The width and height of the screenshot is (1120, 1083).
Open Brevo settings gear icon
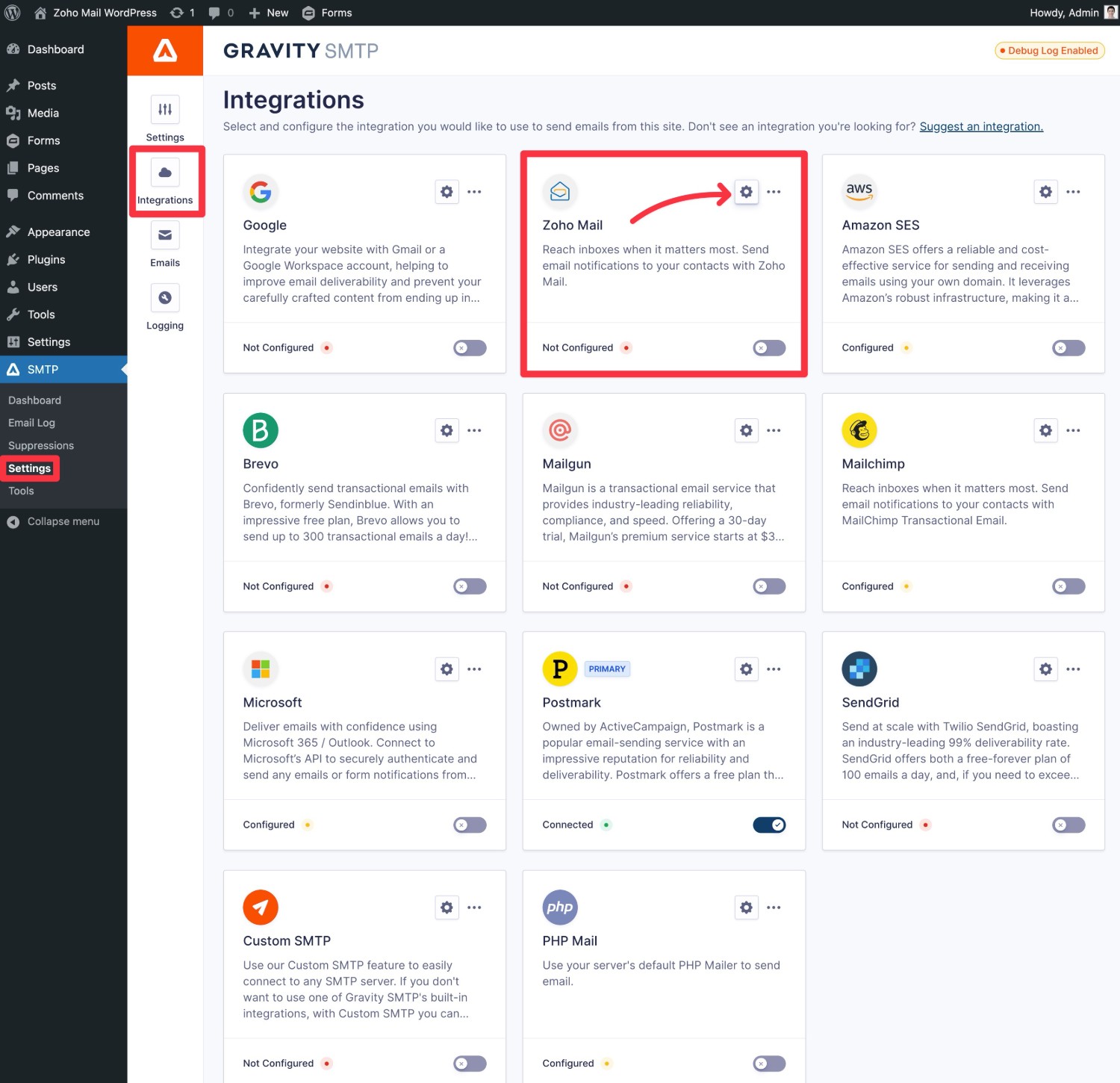pos(447,430)
